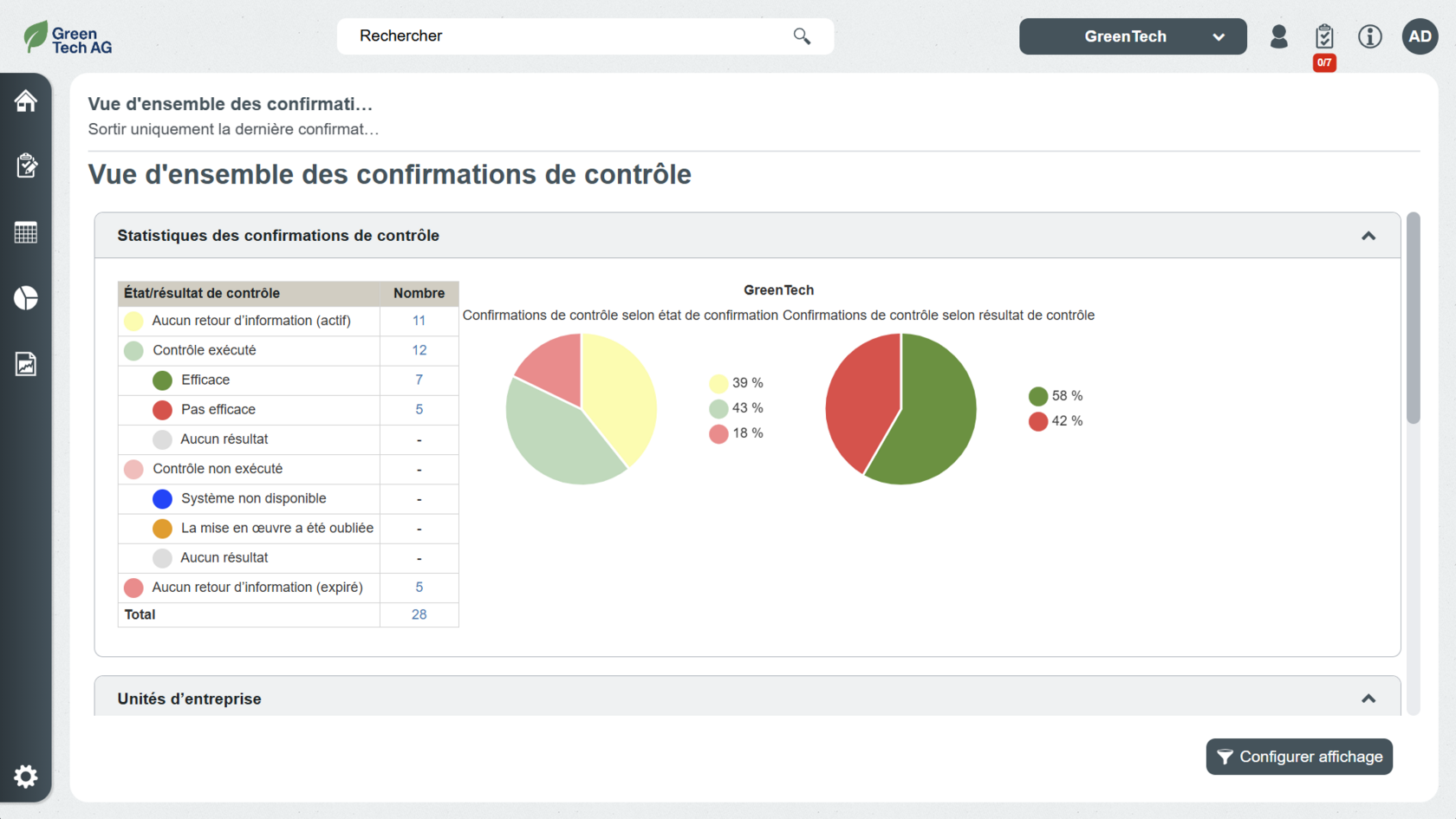This screenshot has height=819, width=1456.
Task: Open the tasks clipboard with 0/7 badge
Action: point(1323,37)
